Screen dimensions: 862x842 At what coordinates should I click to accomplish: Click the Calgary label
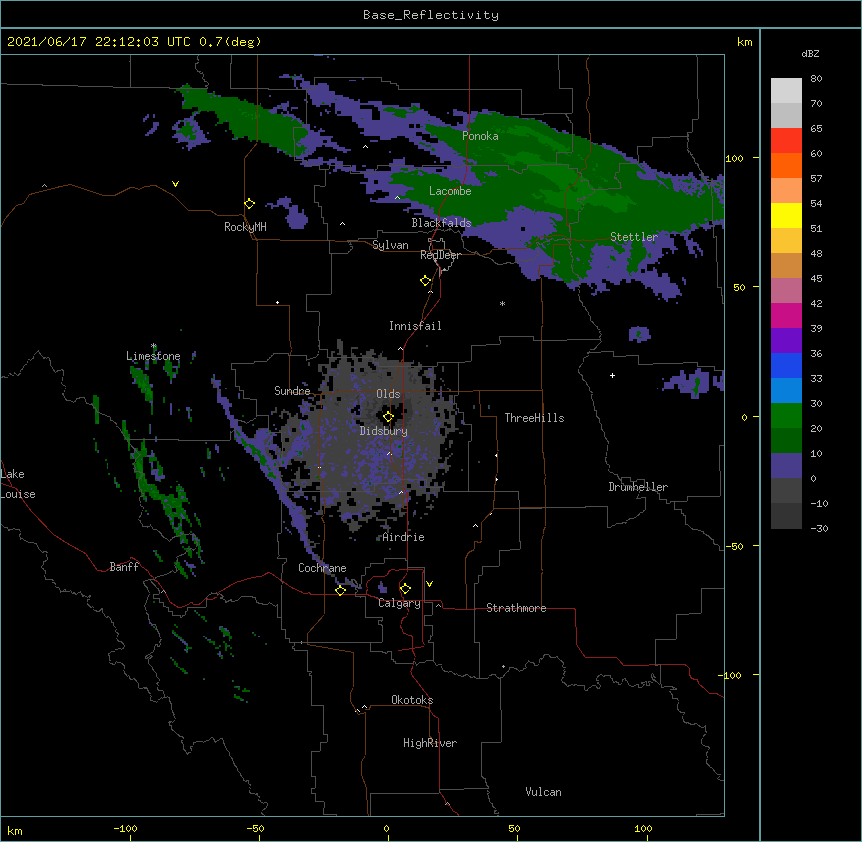coord(399,603)
